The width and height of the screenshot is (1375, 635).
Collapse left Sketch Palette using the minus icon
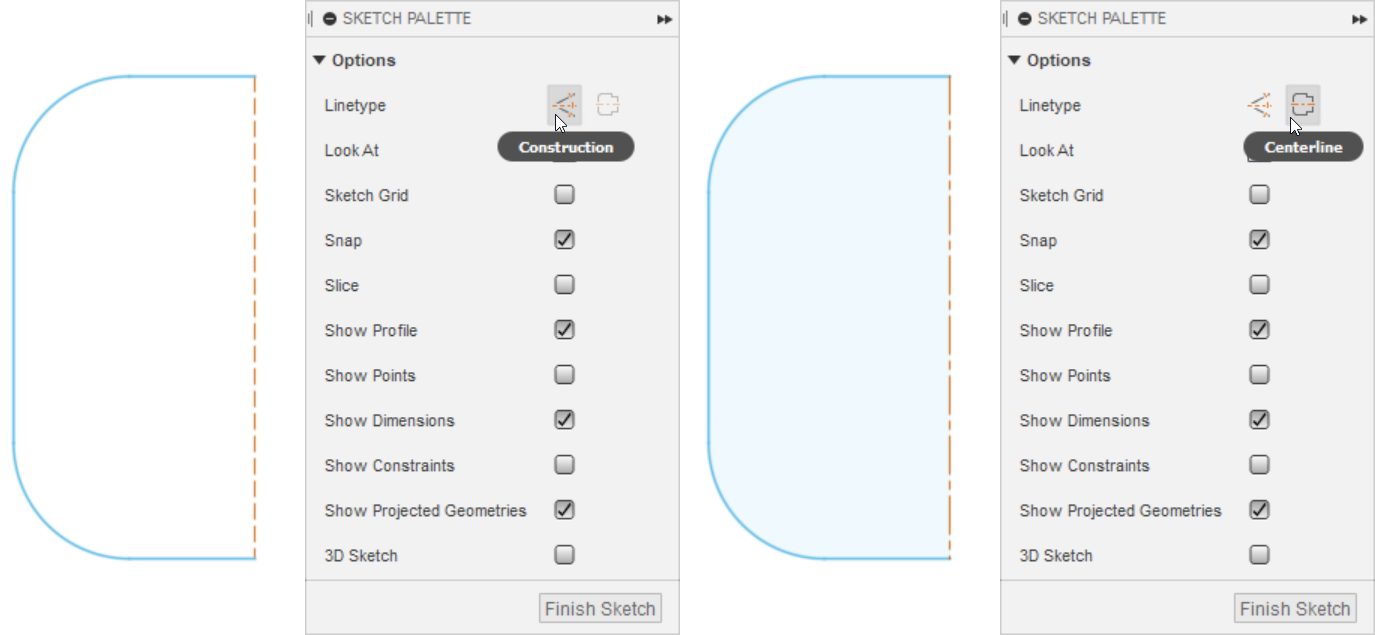coord(330,19)
